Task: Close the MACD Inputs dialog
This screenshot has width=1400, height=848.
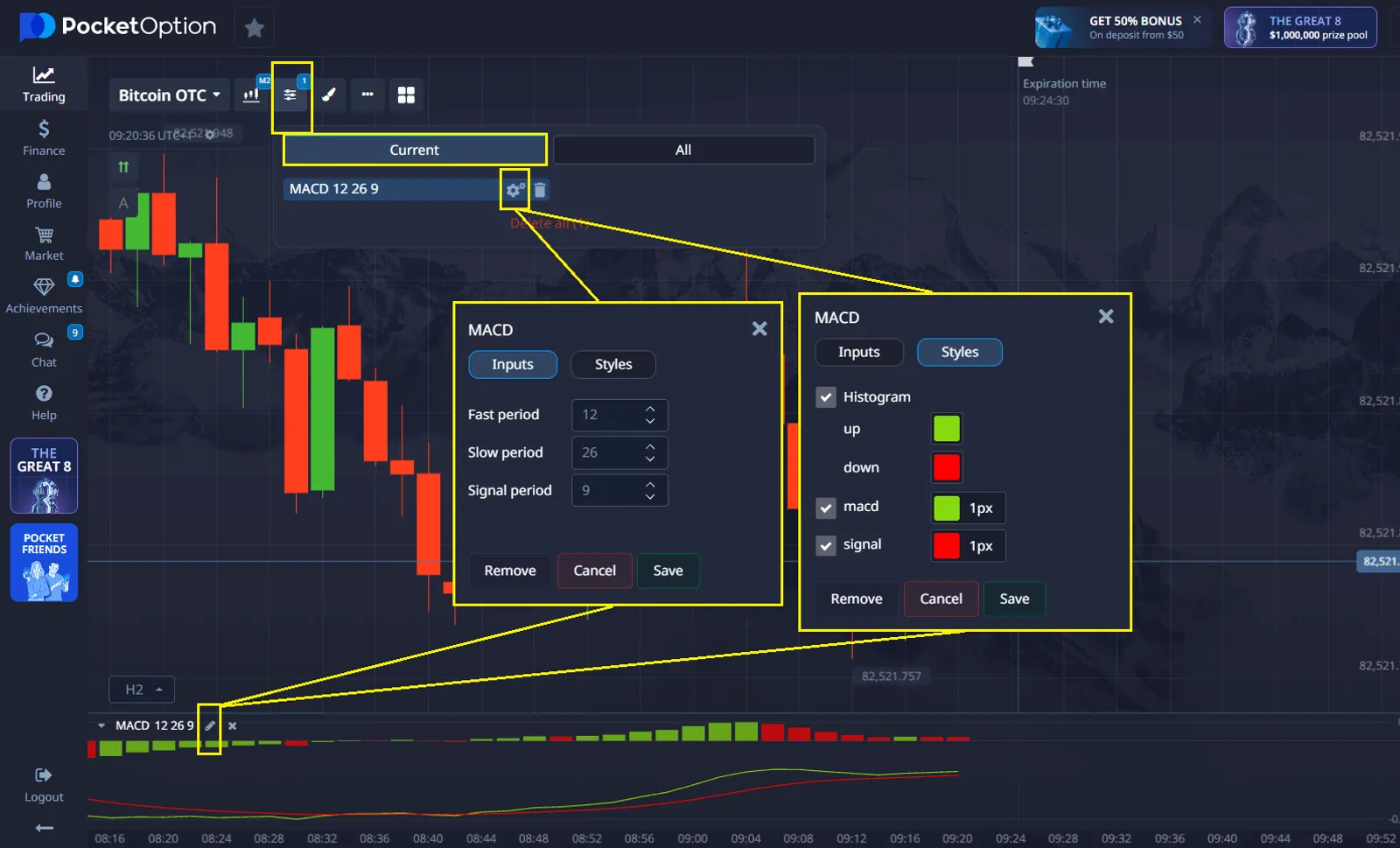Action: coord(759,328)
